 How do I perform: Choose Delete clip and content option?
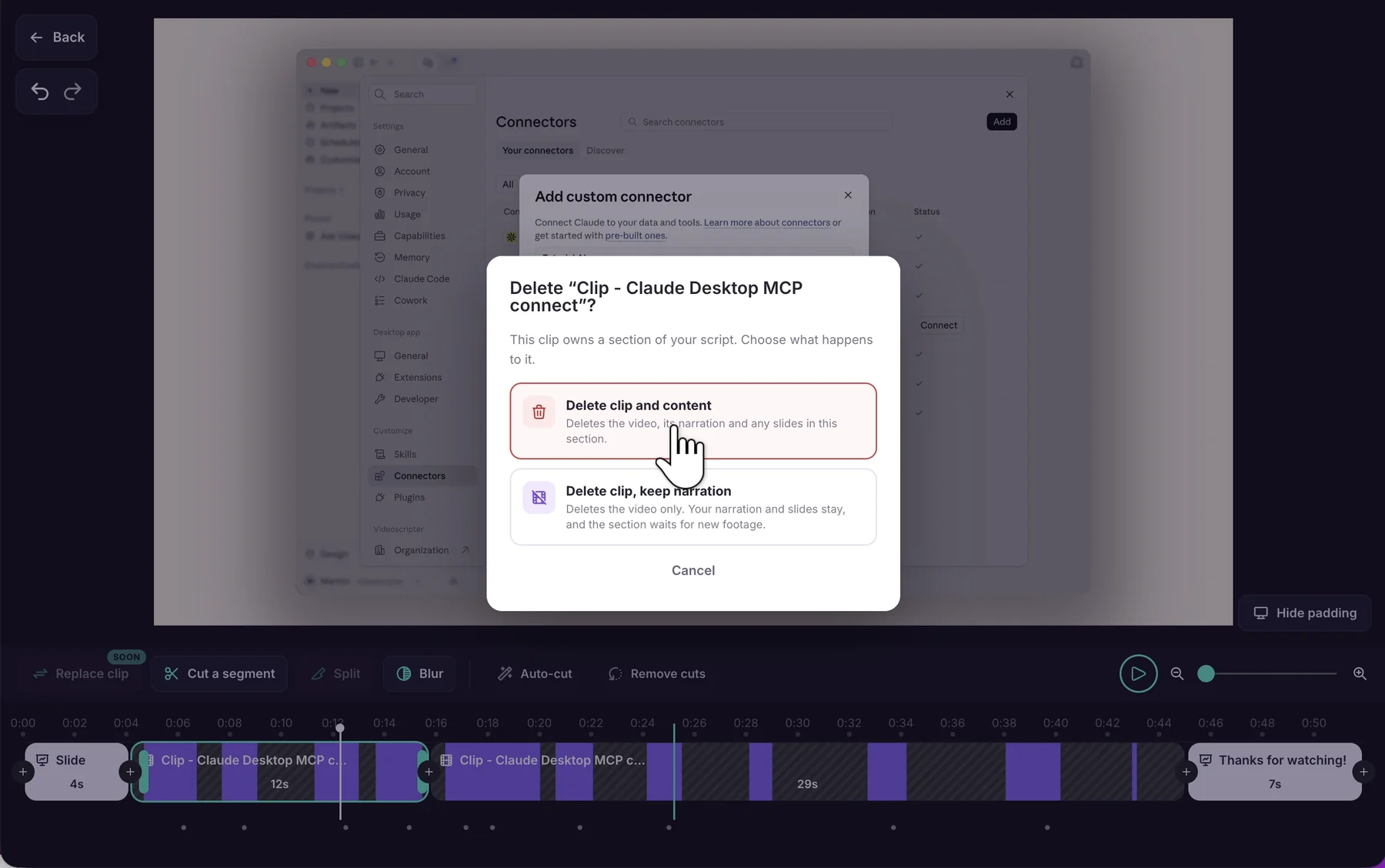[x=692, y=421]
